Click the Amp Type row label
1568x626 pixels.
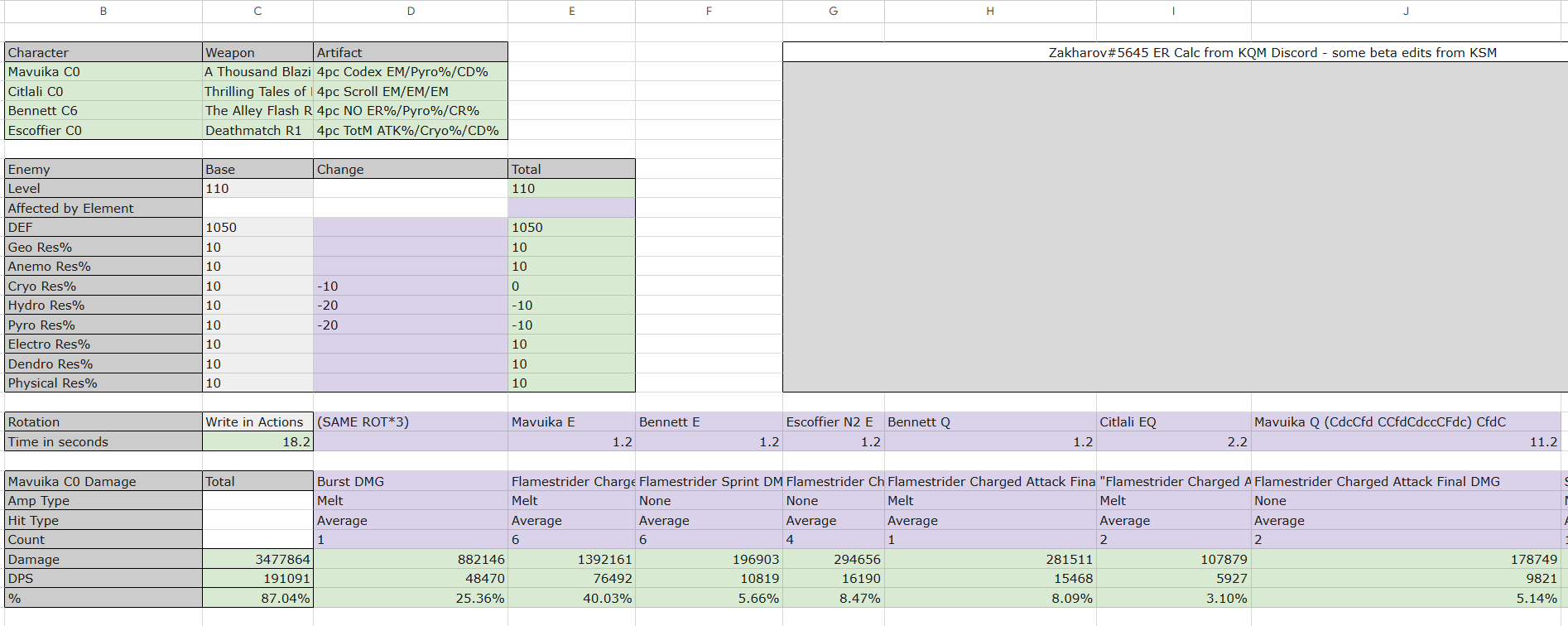(x=103, y=501)
